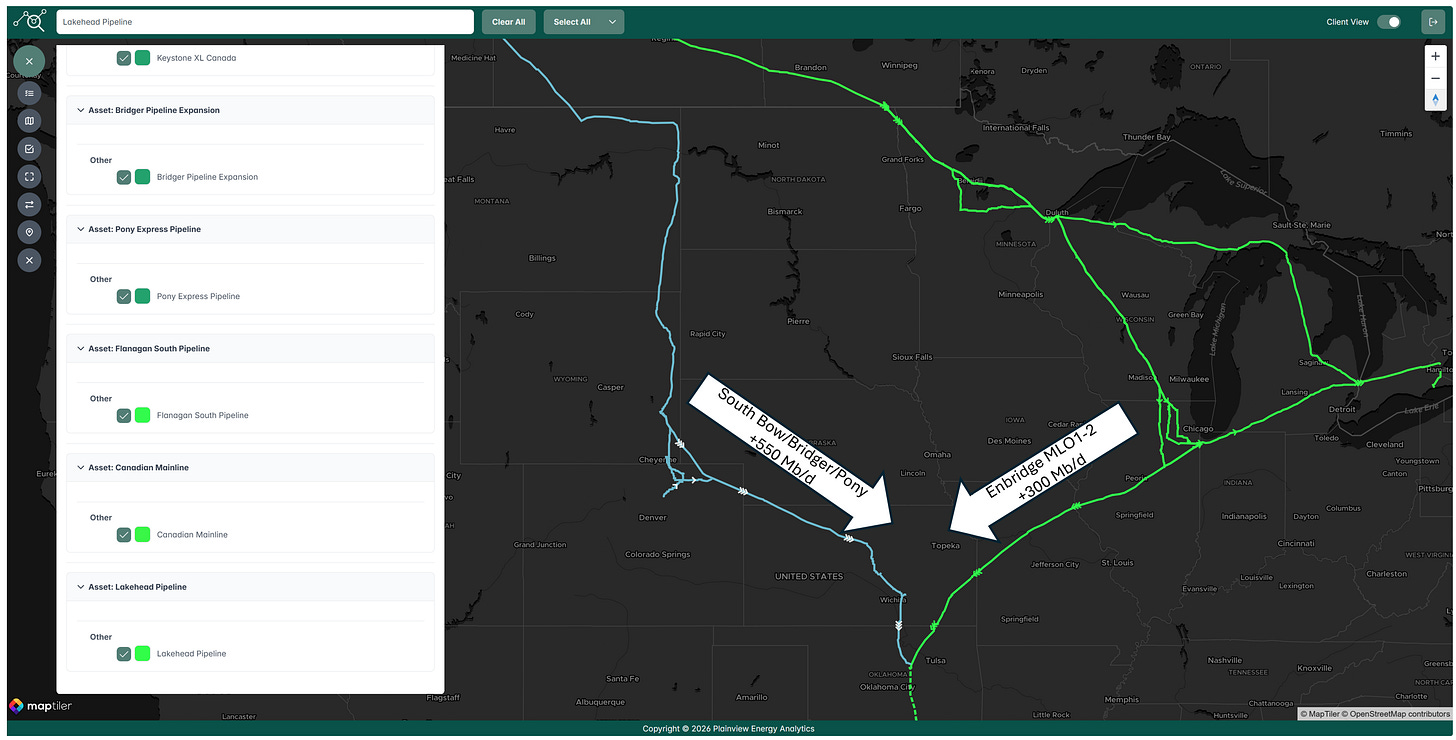1456x740 pixels.
Task: Click the Select All button label
Action: [572, 22]
